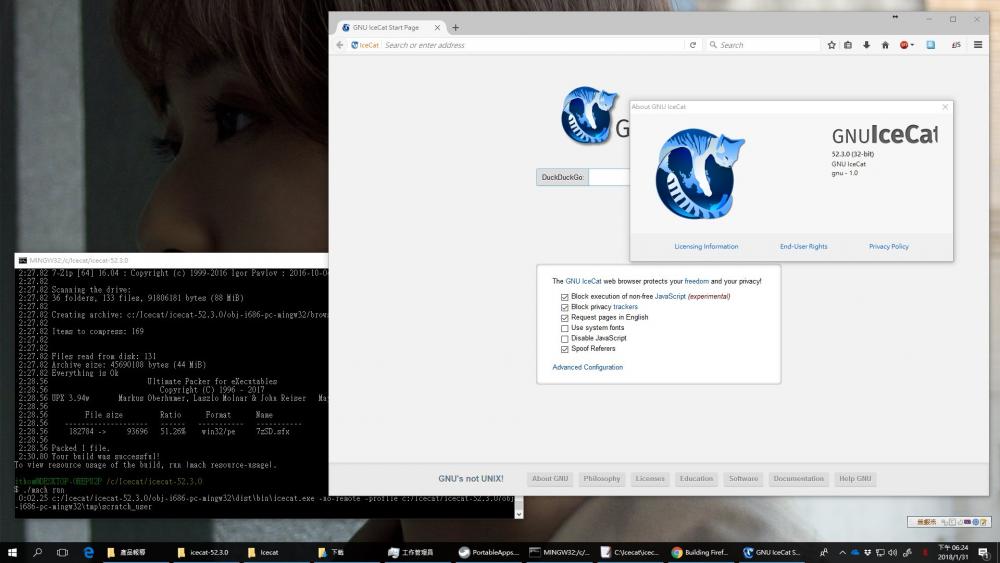Click the bookmark star icon
The width and height of the screenshot is (1000, 563).
click(831, 45)
